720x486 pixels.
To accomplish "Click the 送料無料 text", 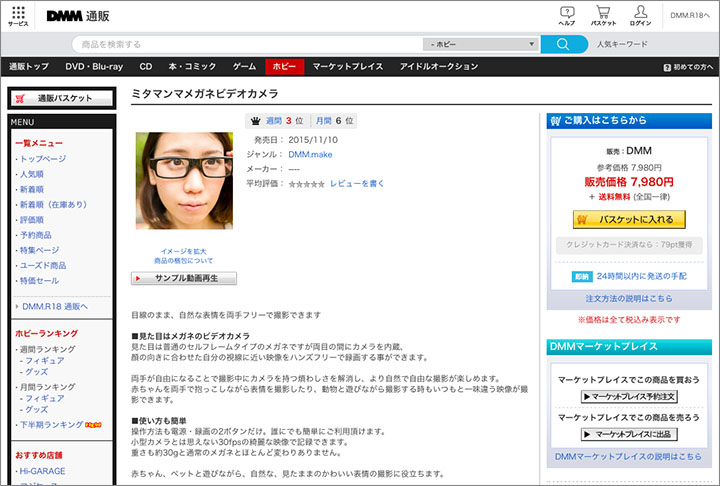I will [x=614, y=197].
